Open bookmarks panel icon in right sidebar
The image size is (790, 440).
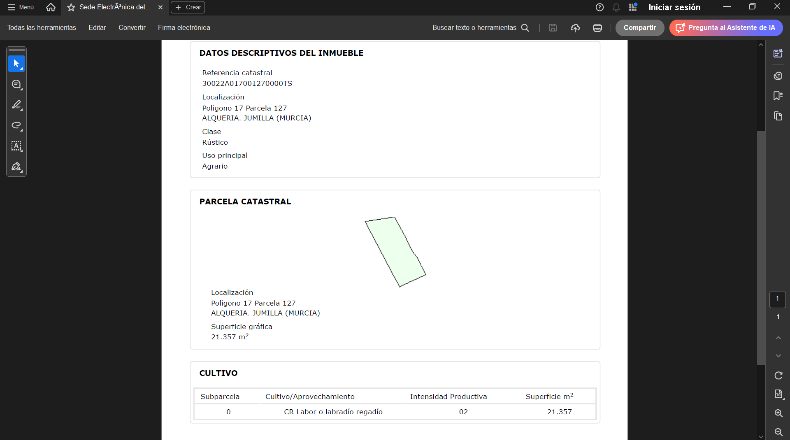(x=778, y=96)
